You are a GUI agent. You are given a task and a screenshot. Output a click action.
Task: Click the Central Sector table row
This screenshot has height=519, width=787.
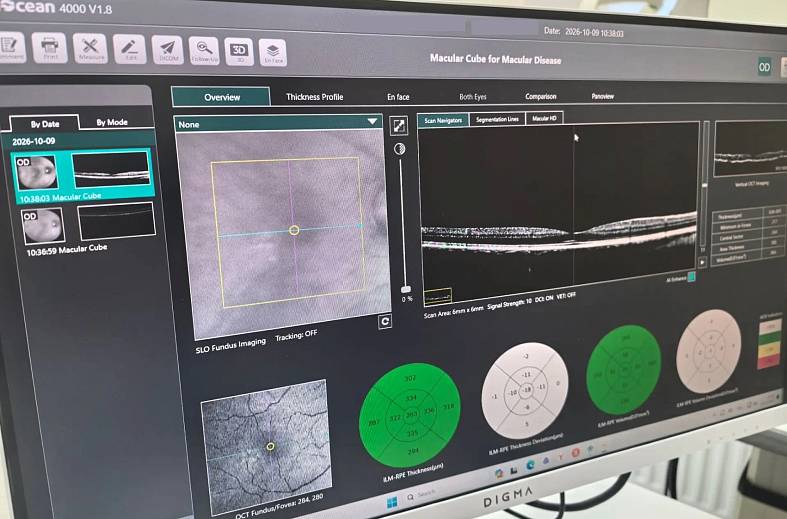[747, 236]
